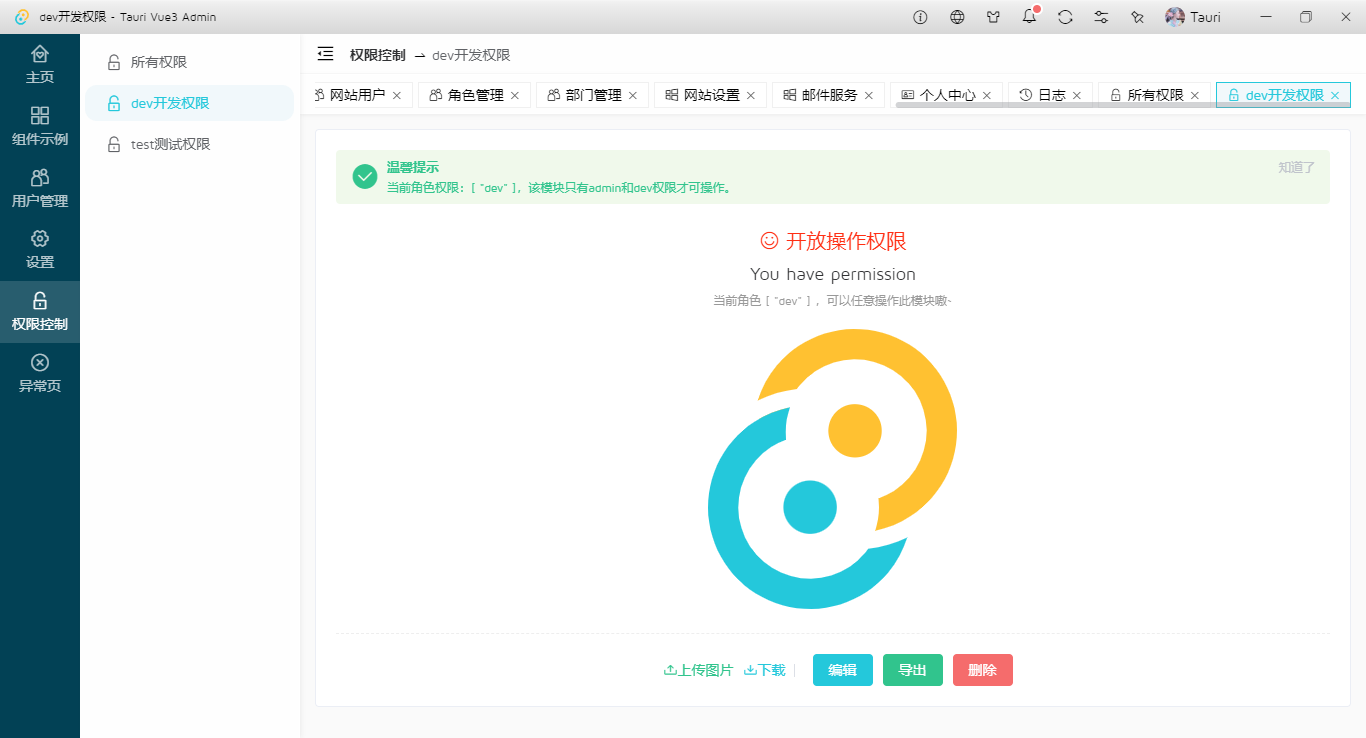Open 异常页 in left sidebar
1366x738 pixels.
tap(40, 374)
